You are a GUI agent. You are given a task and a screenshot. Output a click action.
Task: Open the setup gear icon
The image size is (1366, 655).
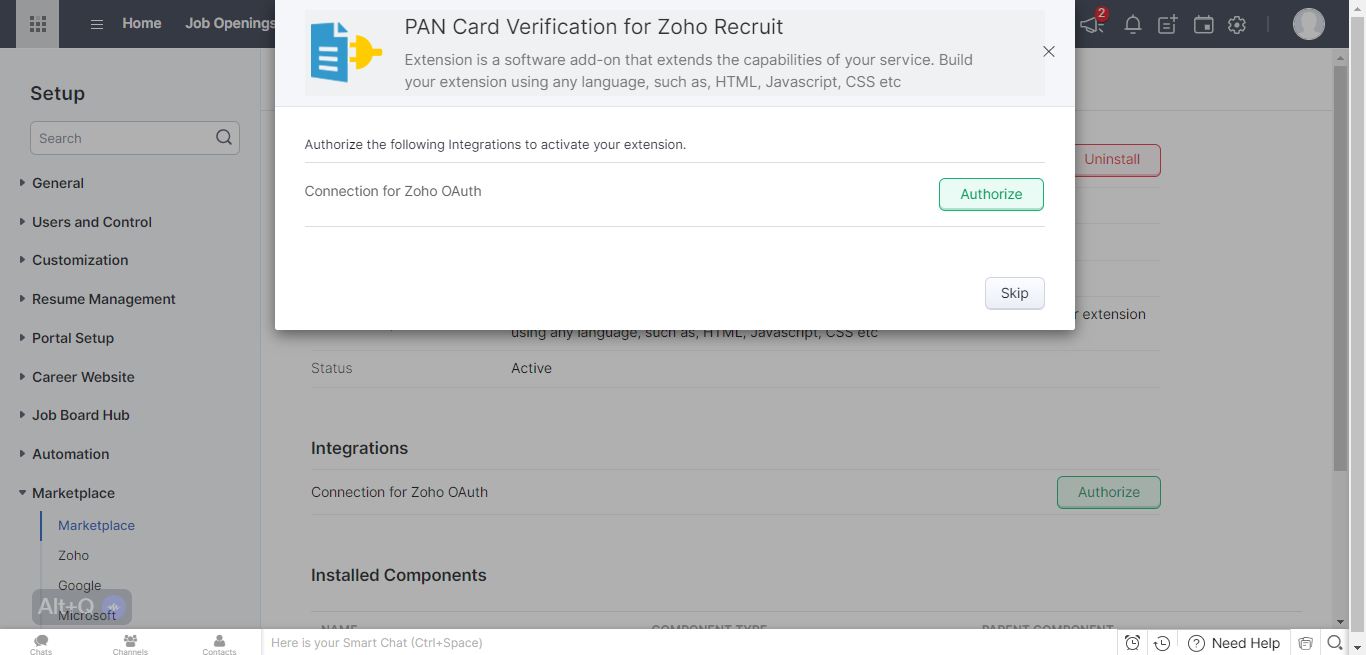pos(1237,25)
